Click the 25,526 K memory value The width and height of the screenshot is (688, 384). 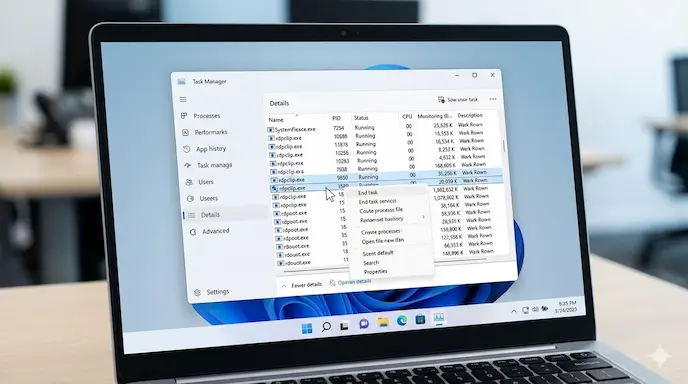443,126
